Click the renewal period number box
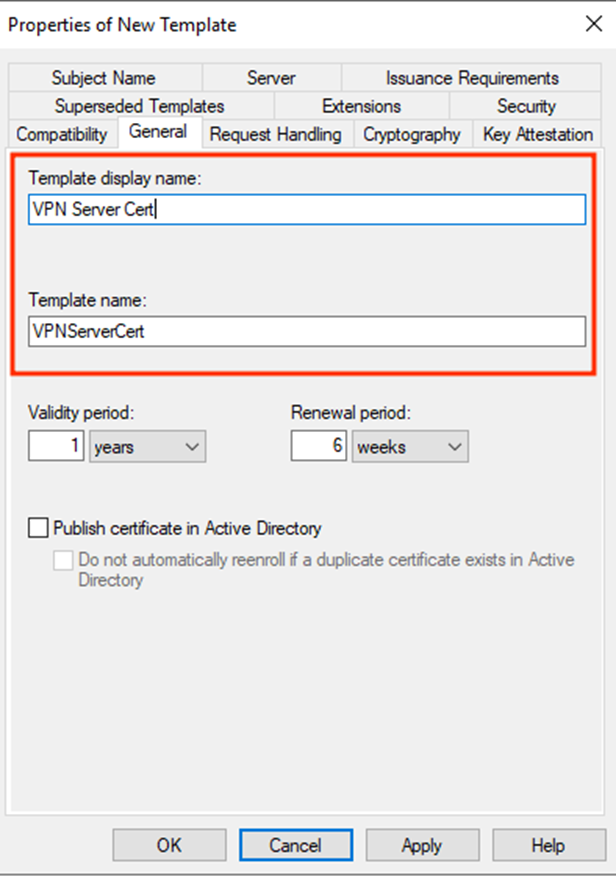This screenshot has width=616, height=877. pyautogui.click(x=318, y=446)
